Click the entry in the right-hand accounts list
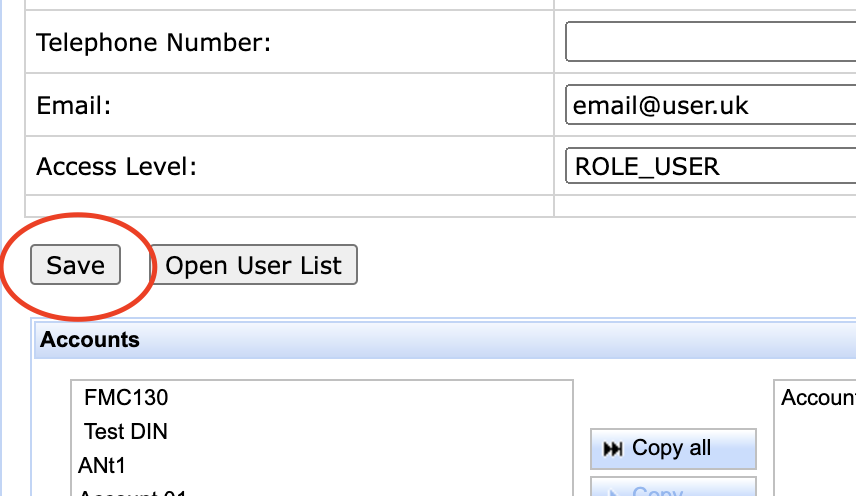 (x=817, y=398)
